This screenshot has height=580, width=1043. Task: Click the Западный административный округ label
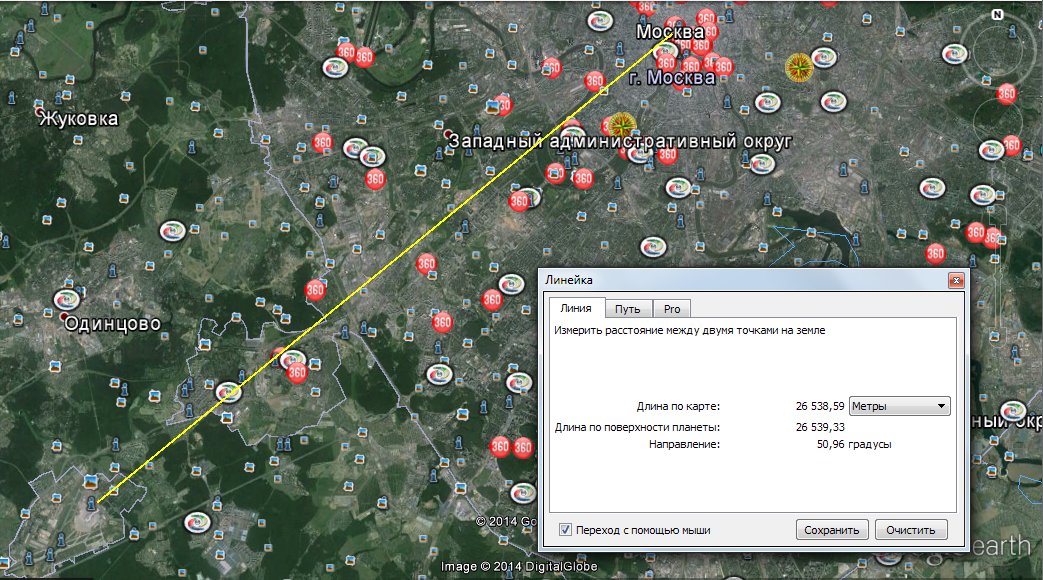pyautogui.click(x=620, y=141)
